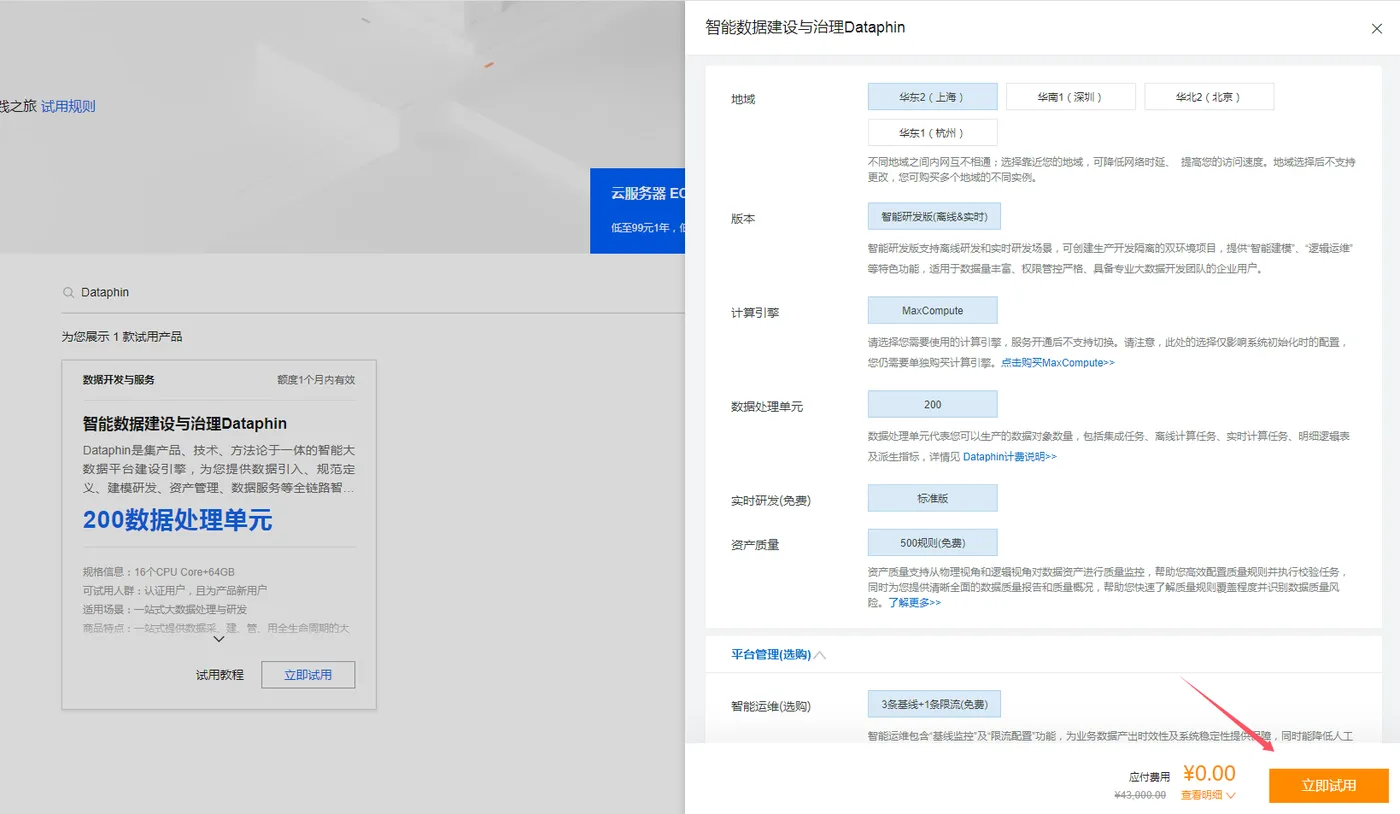Screen dimensions: 1400x814
Task: Choose 标准版 for real-time development
Action: click(933, 498)
